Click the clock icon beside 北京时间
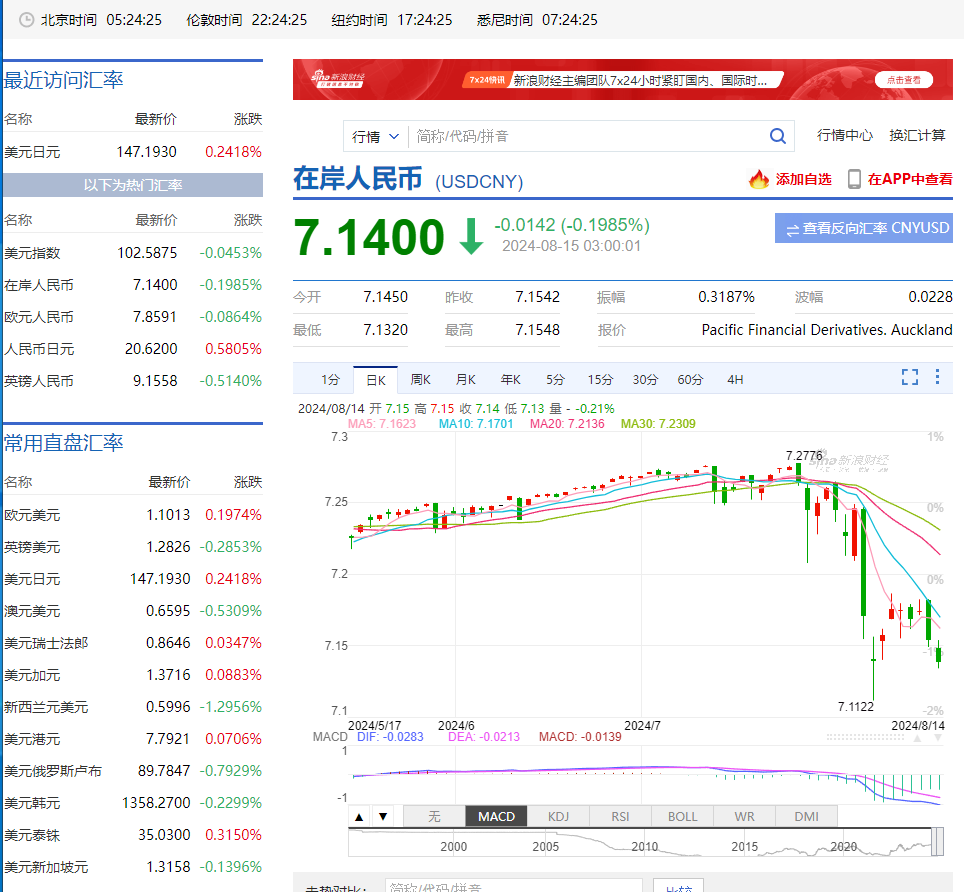This screenshot has height=892, width=964. [x=26, y=20]
